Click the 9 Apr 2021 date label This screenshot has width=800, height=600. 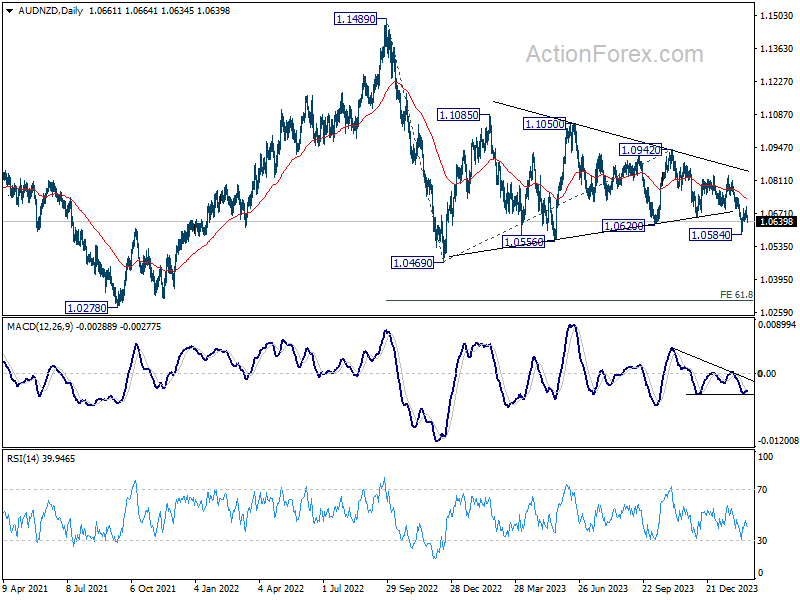25,589
